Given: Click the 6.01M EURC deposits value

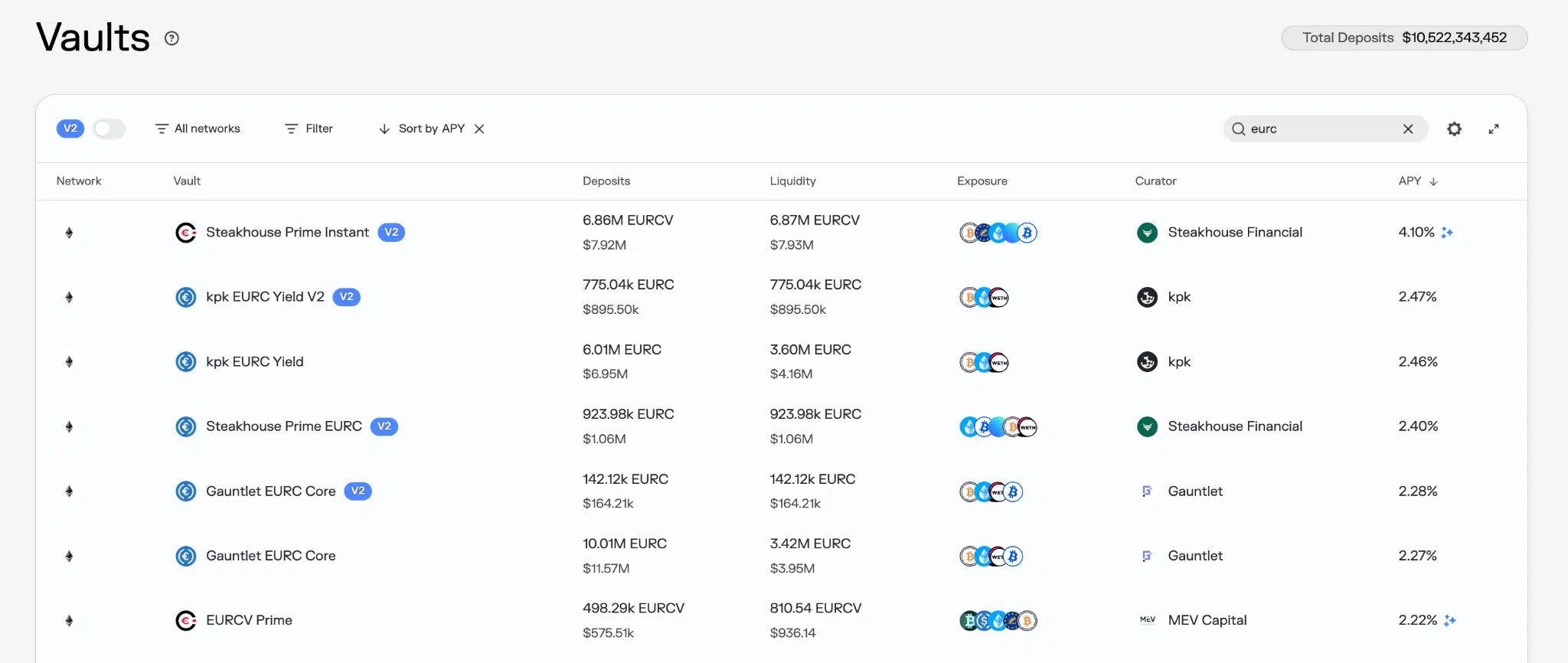Looking at the screenshot, I should pos(622,350).
